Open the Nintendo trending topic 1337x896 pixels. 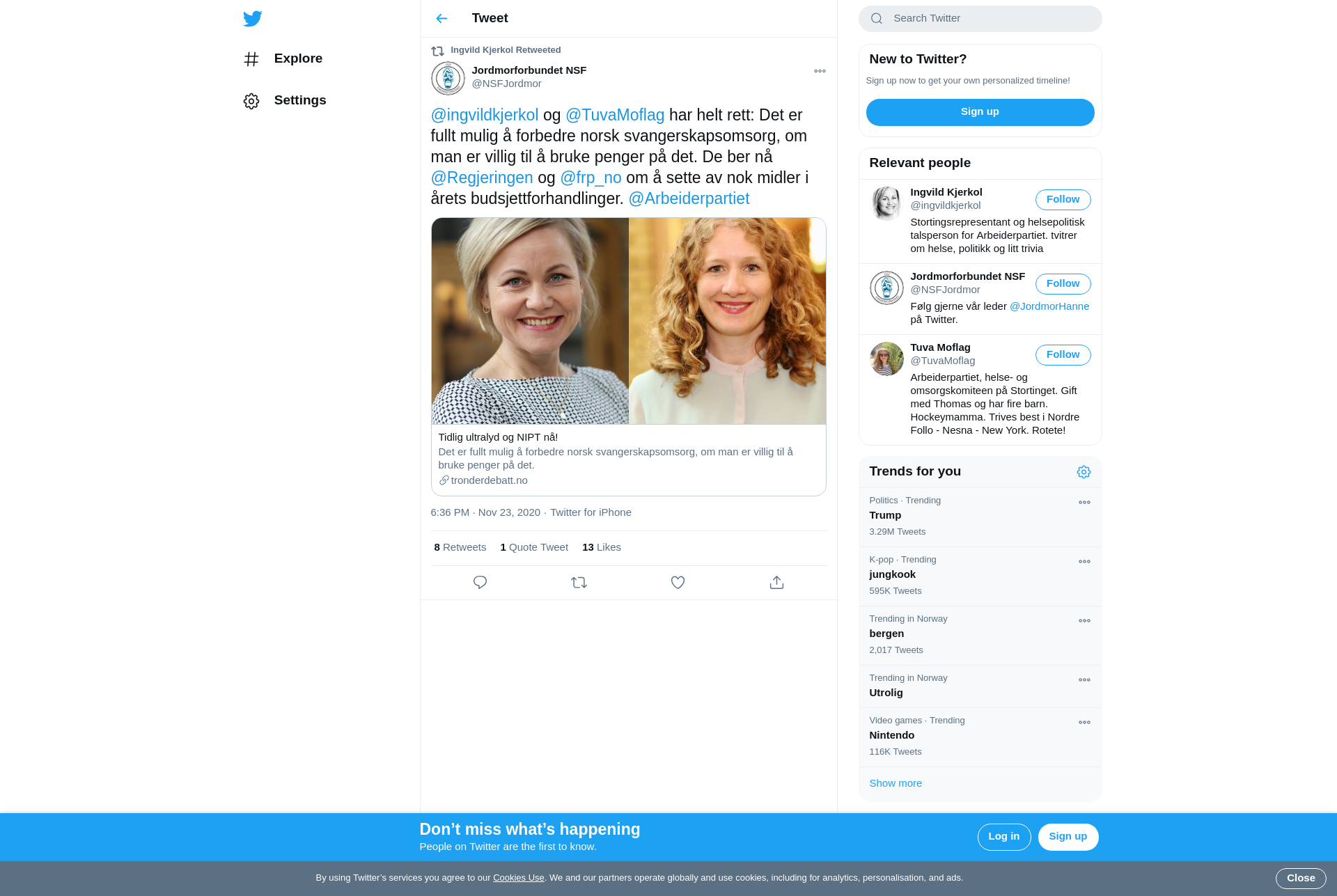[980, 737]
